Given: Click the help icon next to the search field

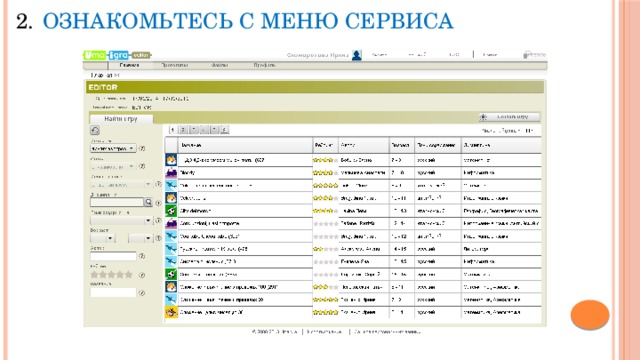Looking at the screenshot, I should (158, 202).
